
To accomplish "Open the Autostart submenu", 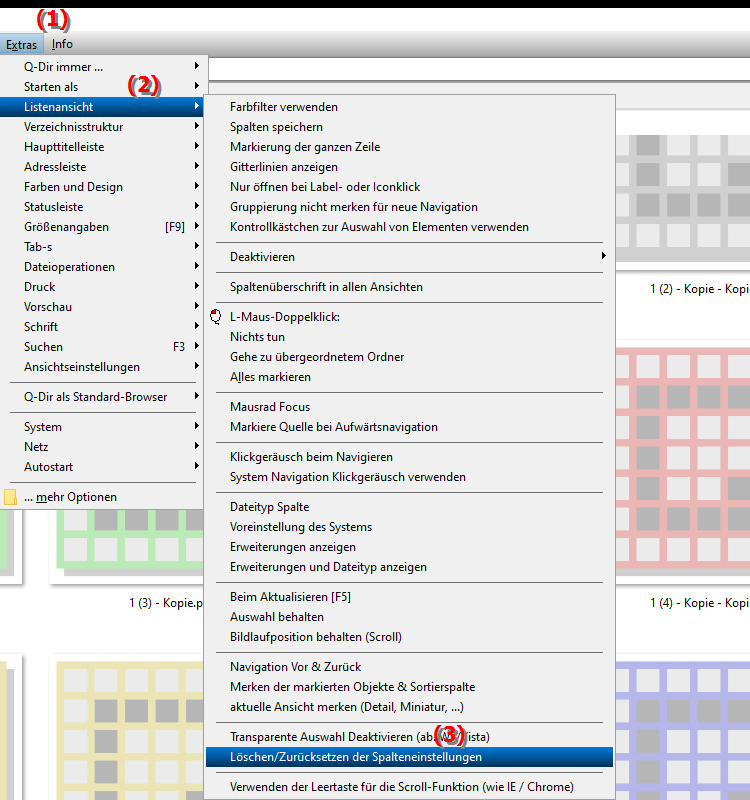I will [102, 467].
